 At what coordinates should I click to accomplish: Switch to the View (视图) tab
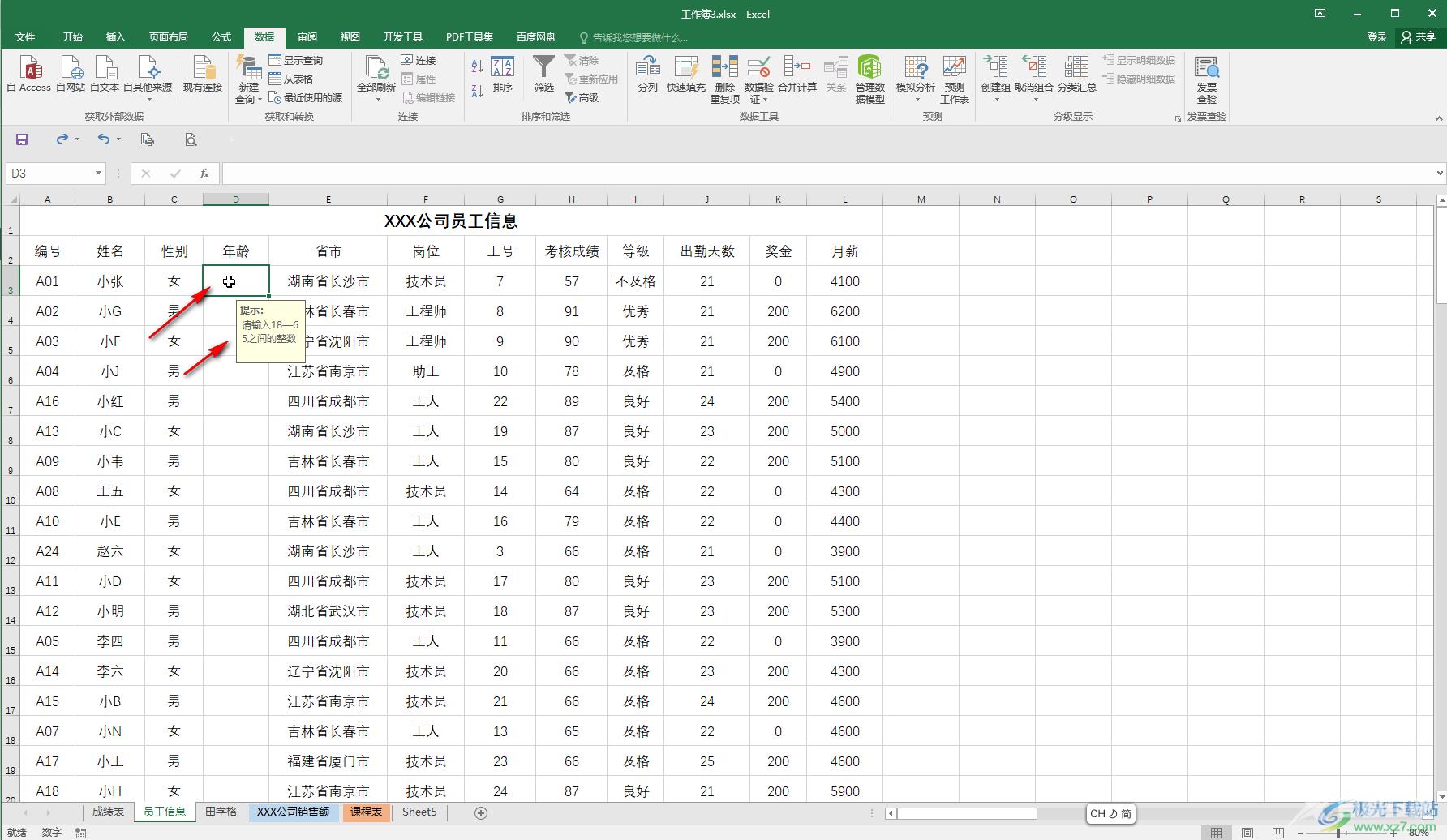(350, 37)
